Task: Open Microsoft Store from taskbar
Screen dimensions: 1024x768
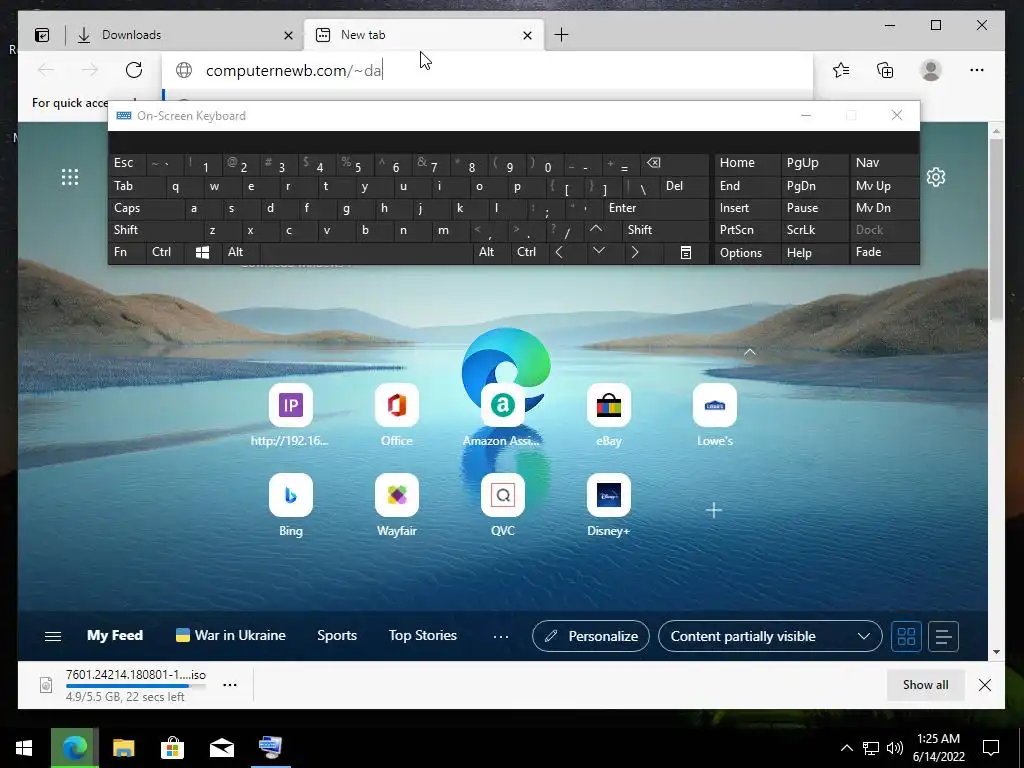Action: [172, 748]
